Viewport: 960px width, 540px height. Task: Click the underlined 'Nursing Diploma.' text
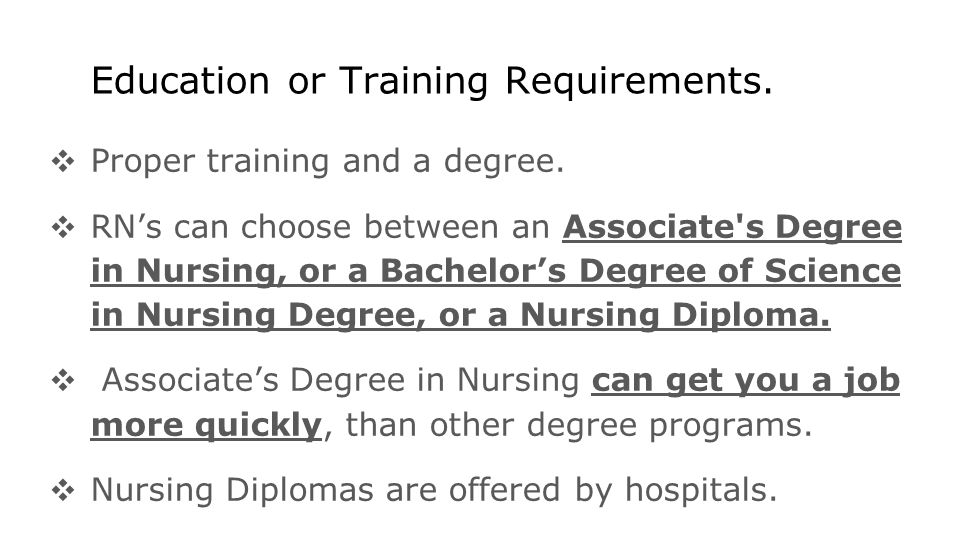point(675,315)
